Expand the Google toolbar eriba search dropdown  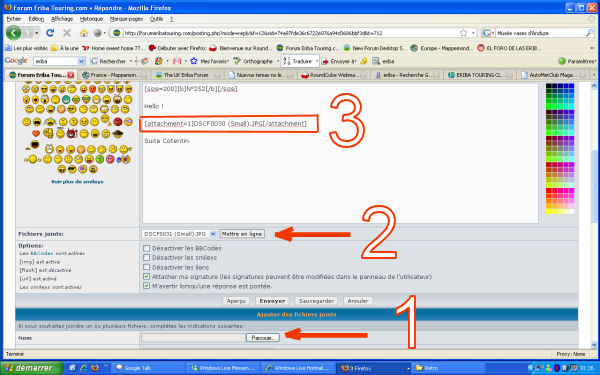pos(82,61)
